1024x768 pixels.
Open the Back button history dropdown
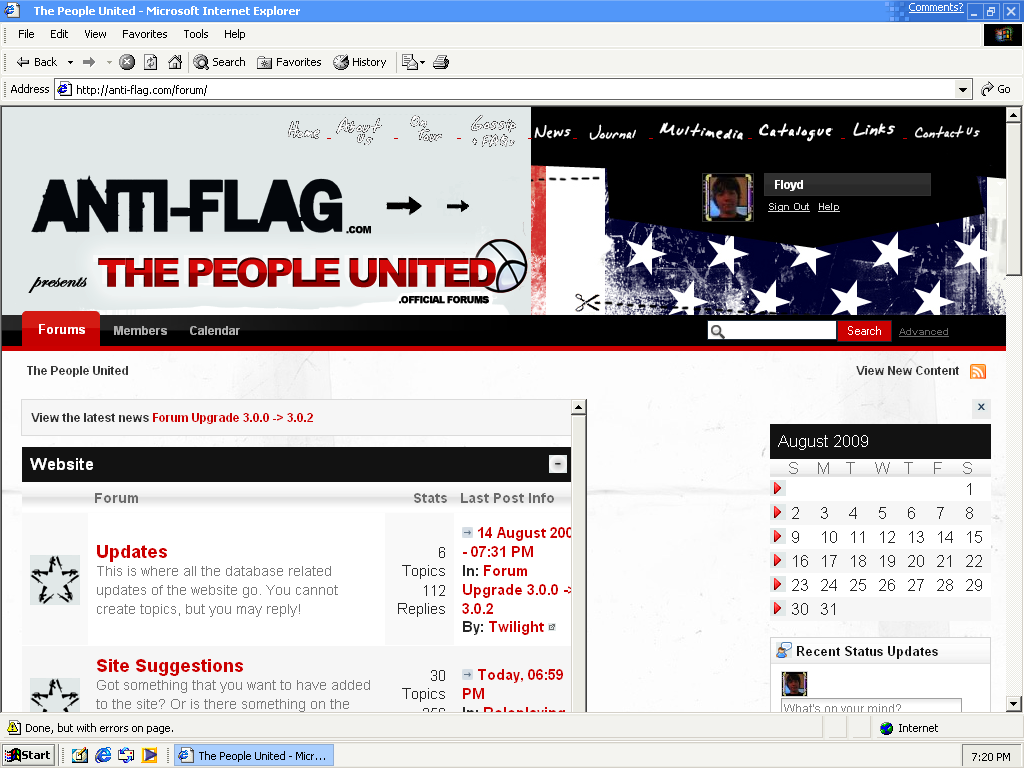(x=70, y=62)
